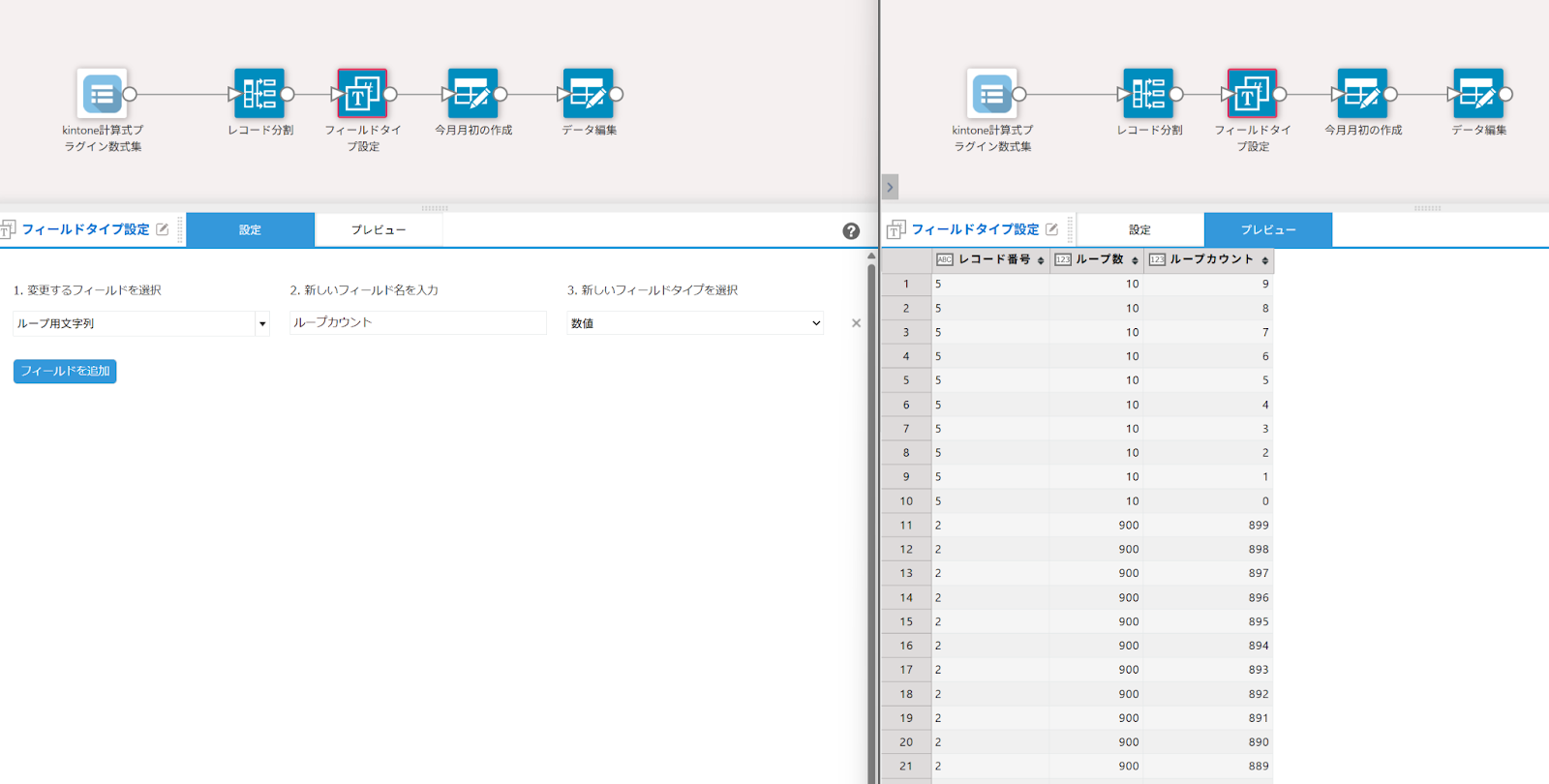The height and width of the screenshot is (784, 1549).
Task: Sort by レコード番号 column
Action: 1041,260
